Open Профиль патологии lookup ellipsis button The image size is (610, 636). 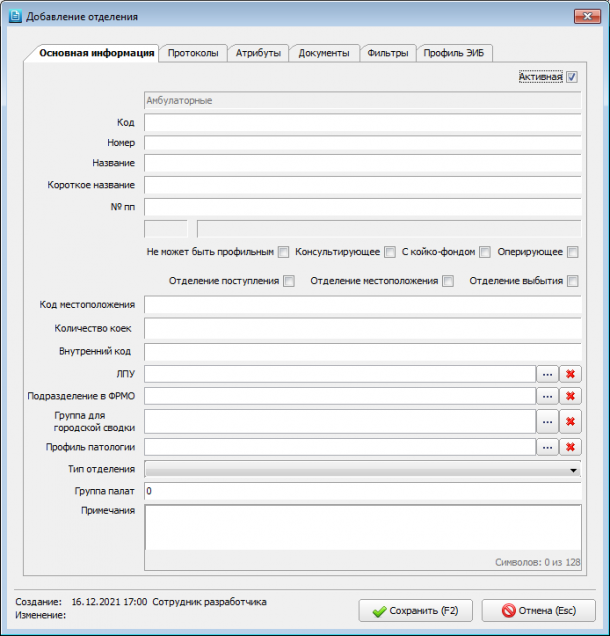547,447
